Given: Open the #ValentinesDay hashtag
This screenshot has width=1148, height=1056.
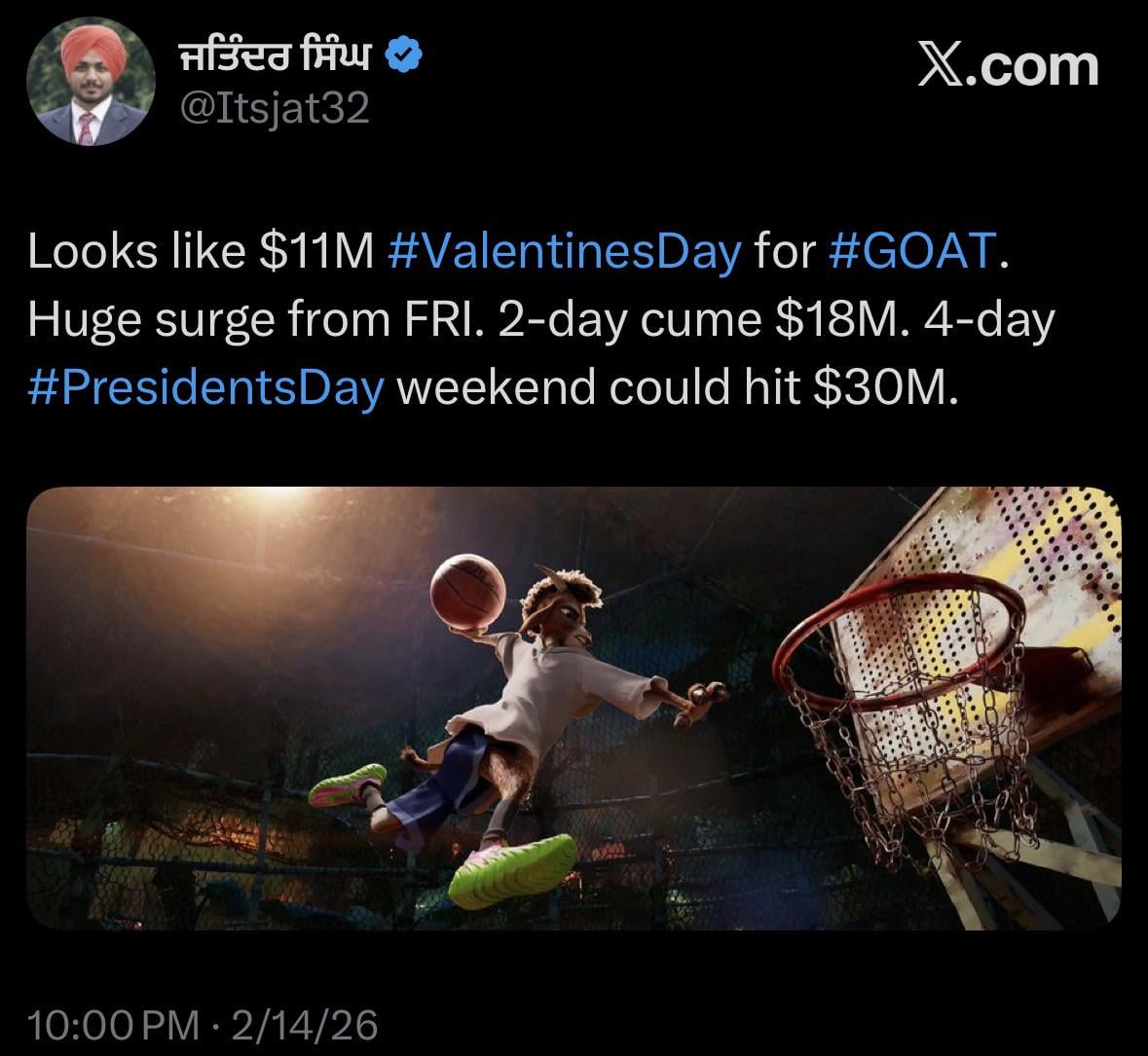Looking at the screenshot, I should pyautogui.click(x=565, y=251).
